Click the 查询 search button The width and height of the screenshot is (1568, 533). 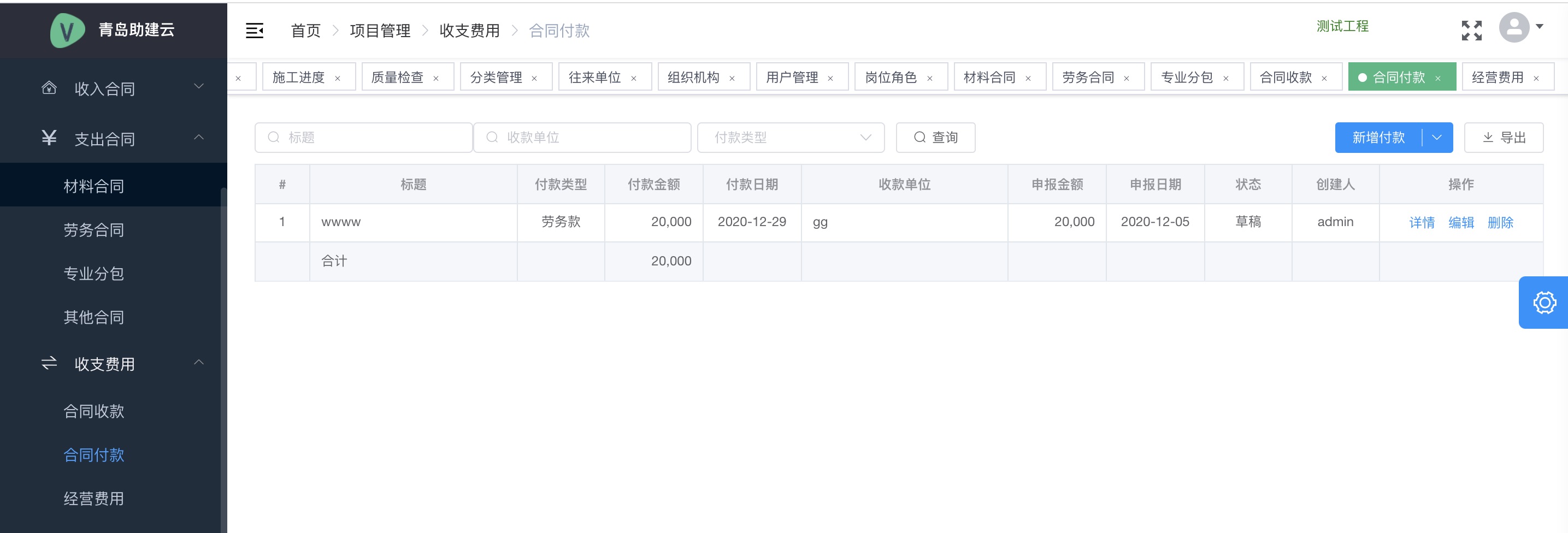pyautogui.click(x=935, y=138)
